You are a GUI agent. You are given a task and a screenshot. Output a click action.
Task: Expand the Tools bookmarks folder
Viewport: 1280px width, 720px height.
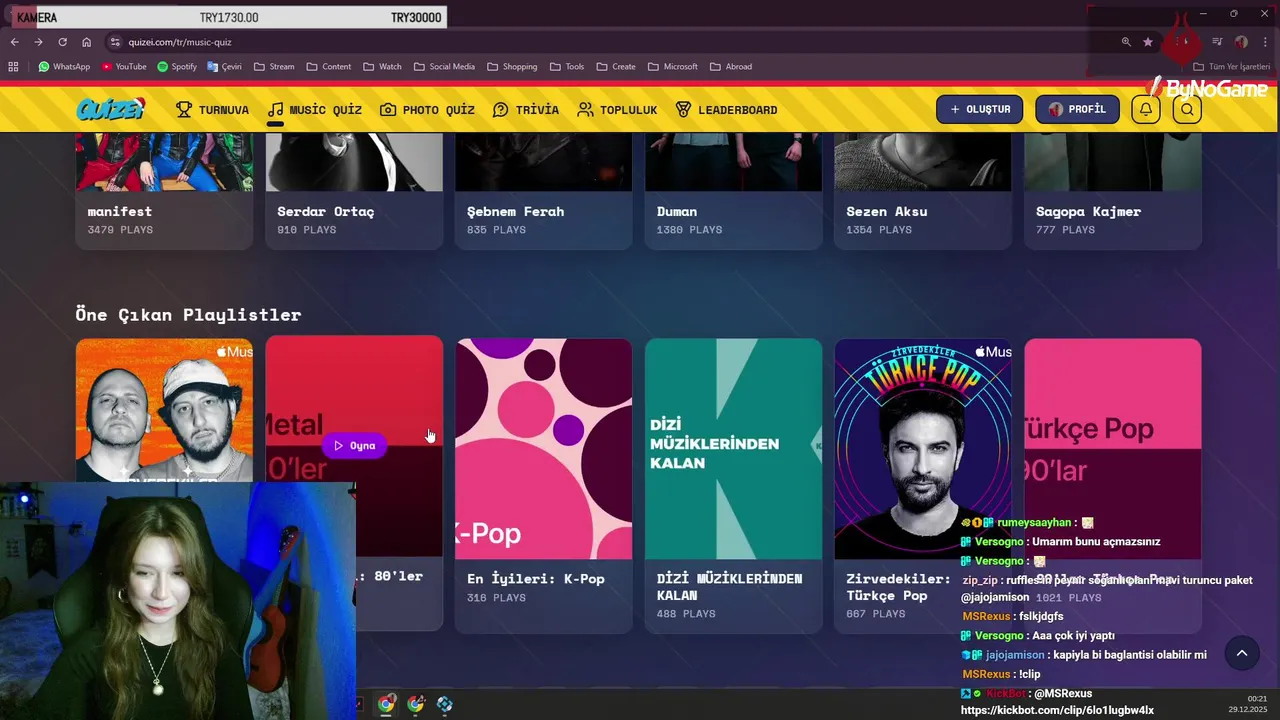(x=566, y=67)
